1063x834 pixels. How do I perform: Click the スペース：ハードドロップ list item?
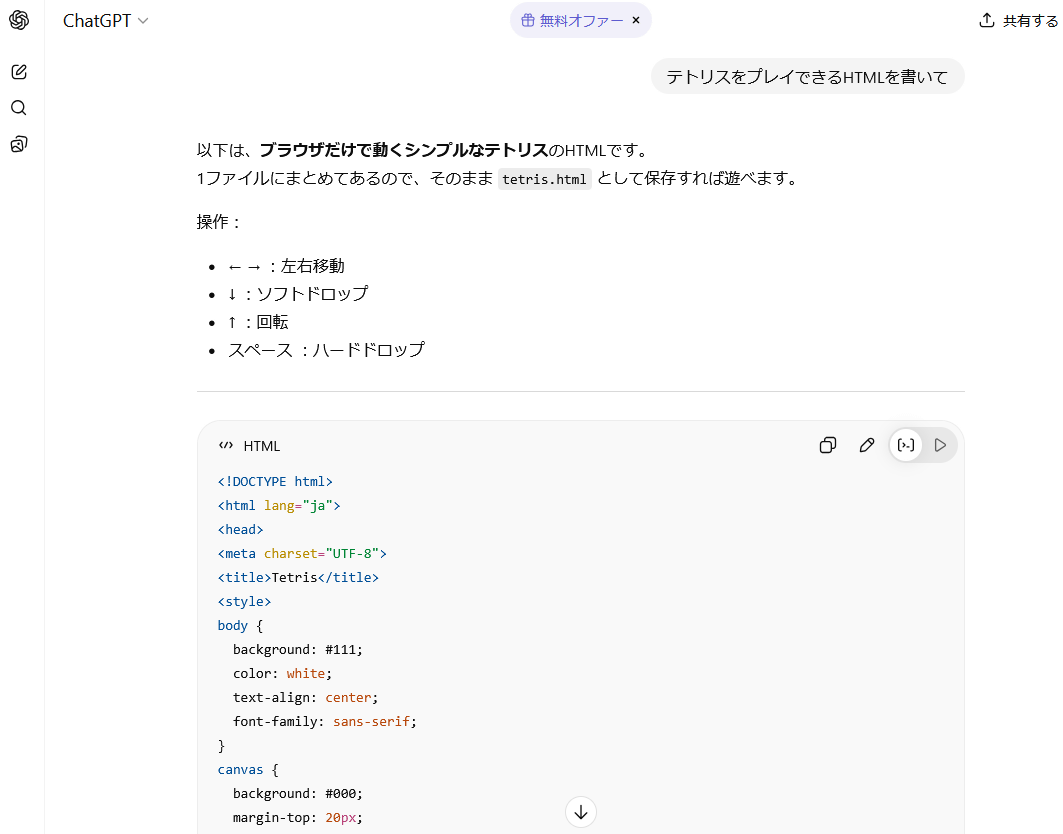pyautogui.click(x=326, y=350)
